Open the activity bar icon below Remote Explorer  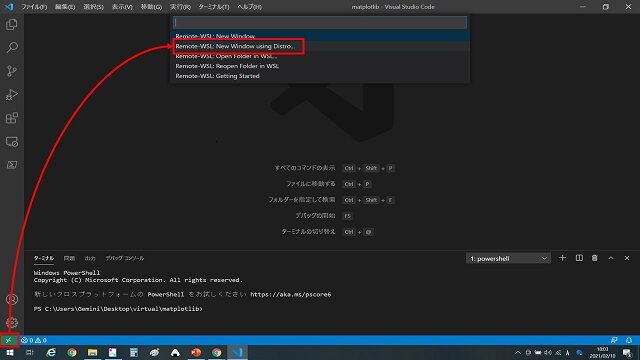click(12, 165)
